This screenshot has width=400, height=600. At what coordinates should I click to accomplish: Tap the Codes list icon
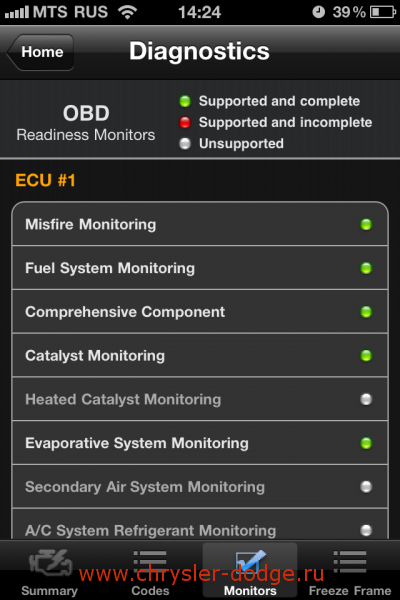(x=150, y=562)
